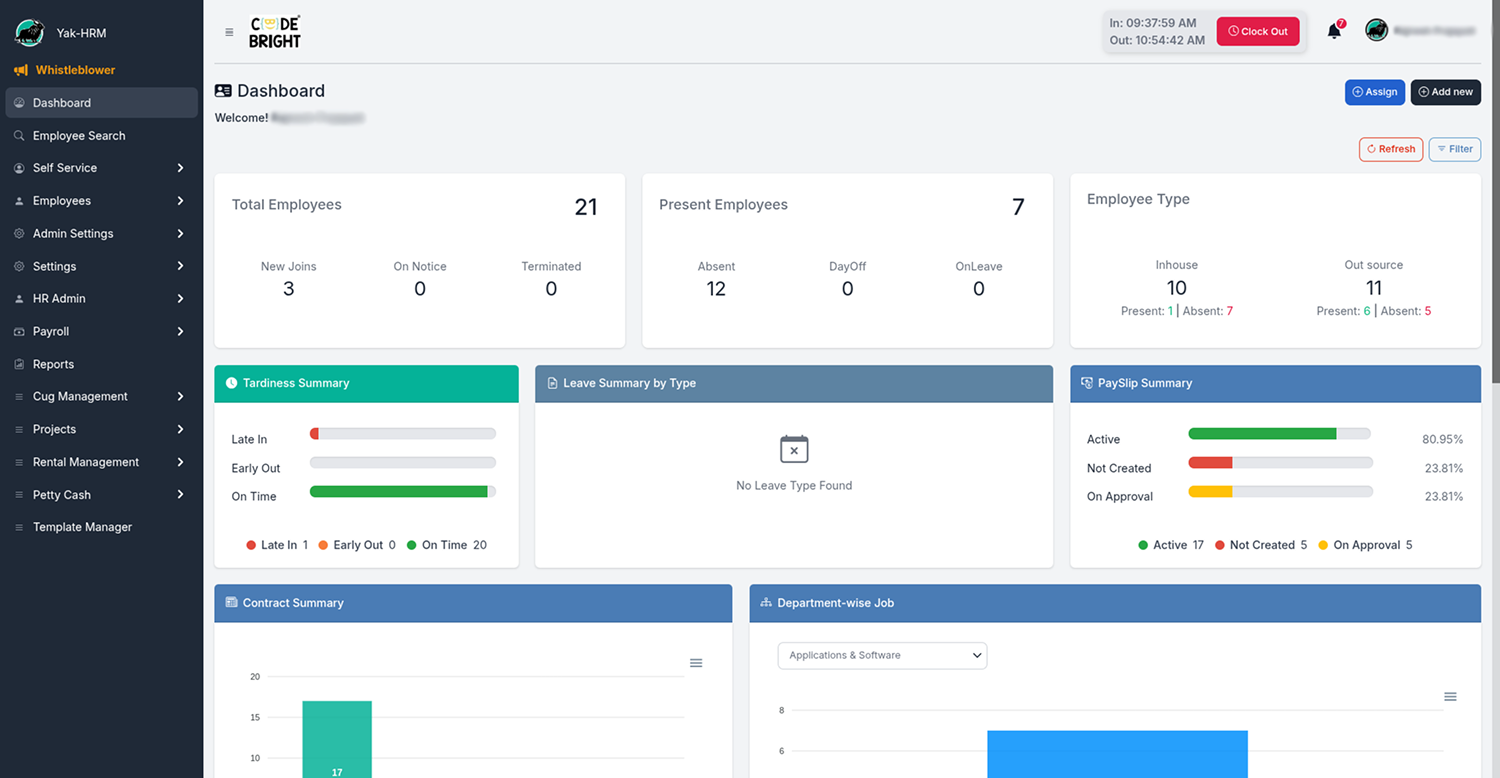Click the Active payslip progress bar
This screenshot has width=1500, height=778.
click(x=1278, y=434)
